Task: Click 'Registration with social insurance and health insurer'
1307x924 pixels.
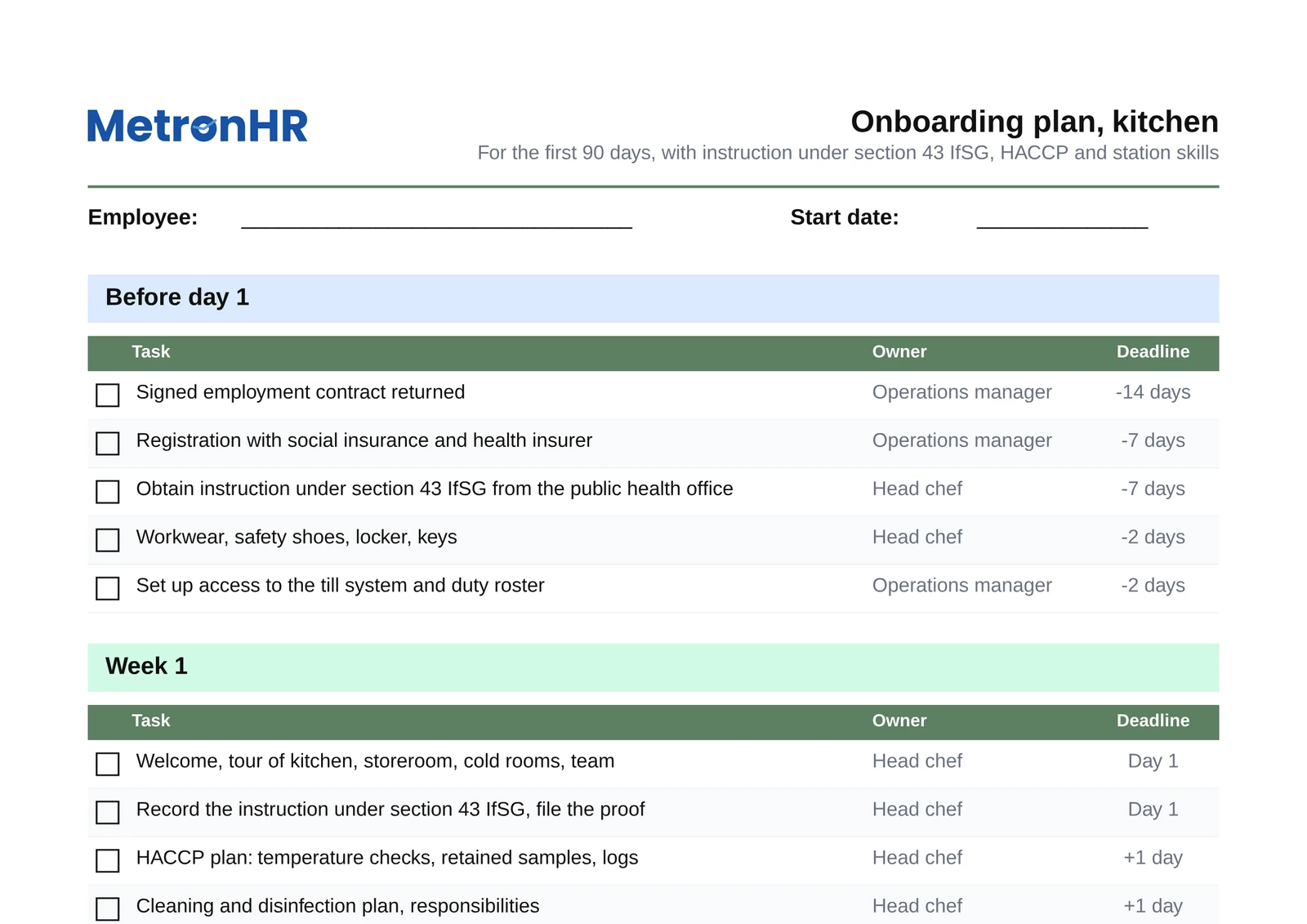Action: click(364, 440)
